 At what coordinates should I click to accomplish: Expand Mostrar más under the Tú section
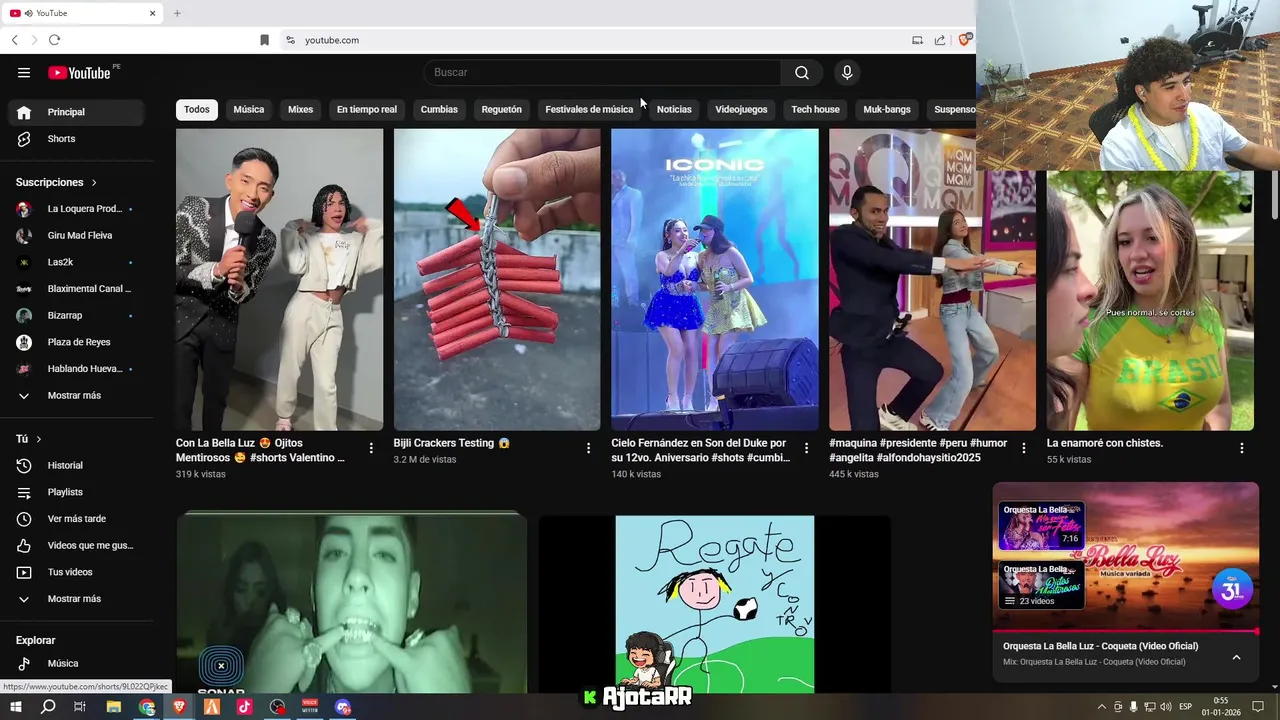(x=76, y=599)
